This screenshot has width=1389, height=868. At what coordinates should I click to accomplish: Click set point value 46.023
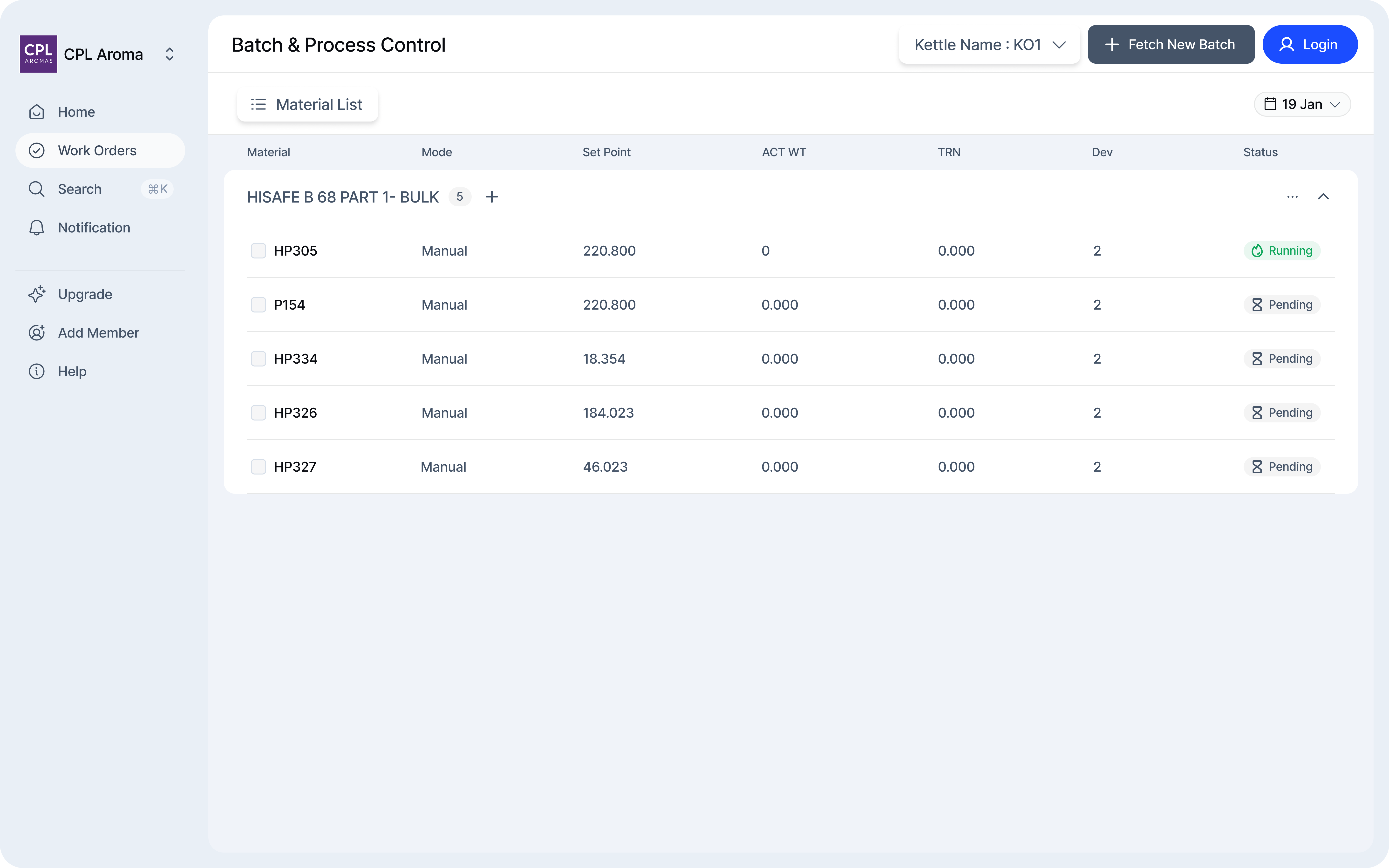point(605,467)
